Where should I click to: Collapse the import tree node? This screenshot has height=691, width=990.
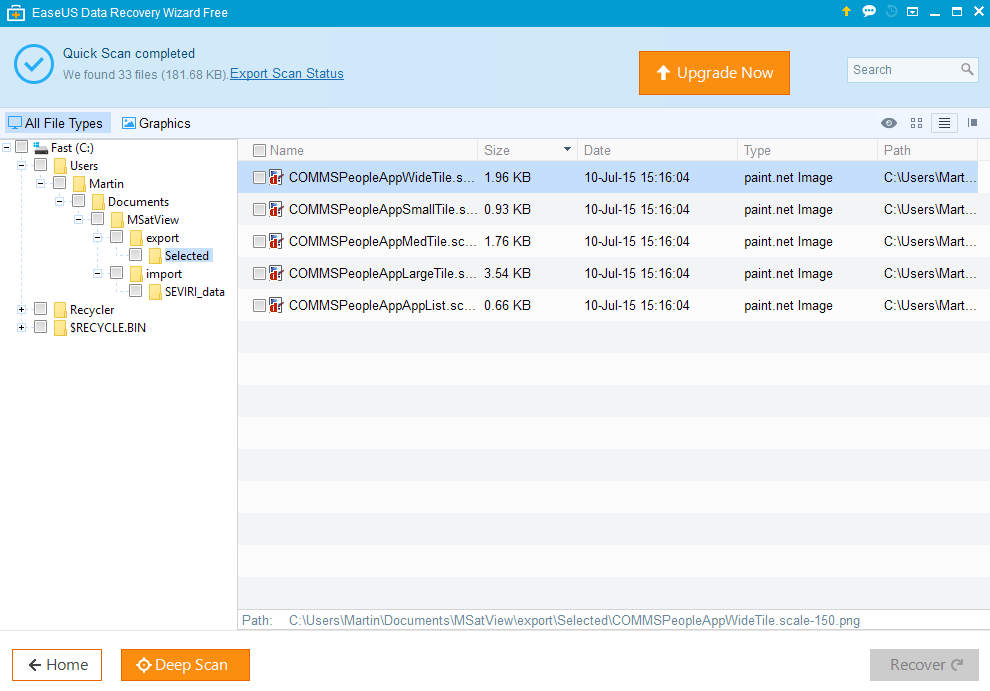click(x=97, y=273)
